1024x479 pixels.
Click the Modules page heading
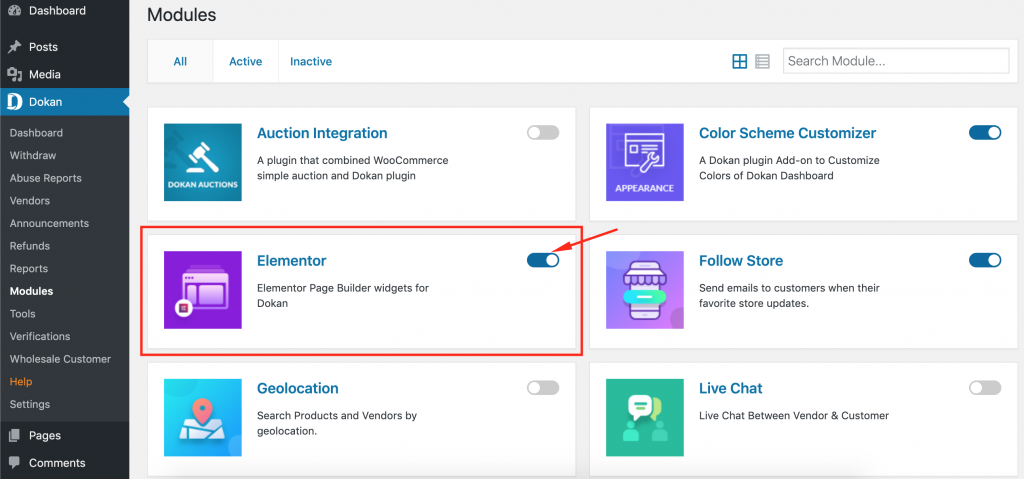[x=182, y=14]
